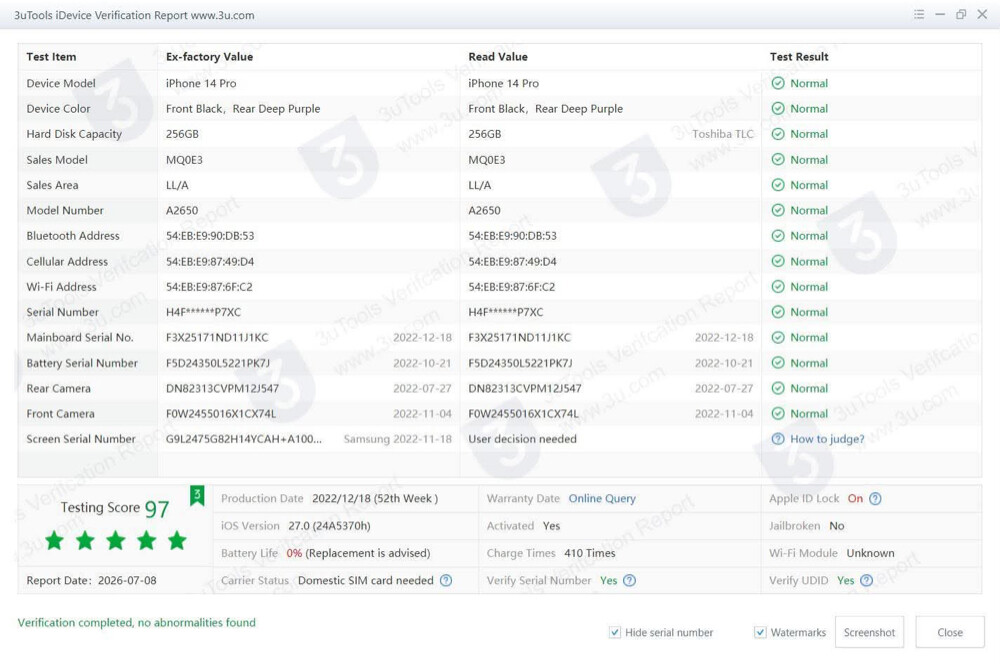Click the Screen Serial Number row label
The width and height of the screenshot is (1000, 664).
(x=81, y=439)
